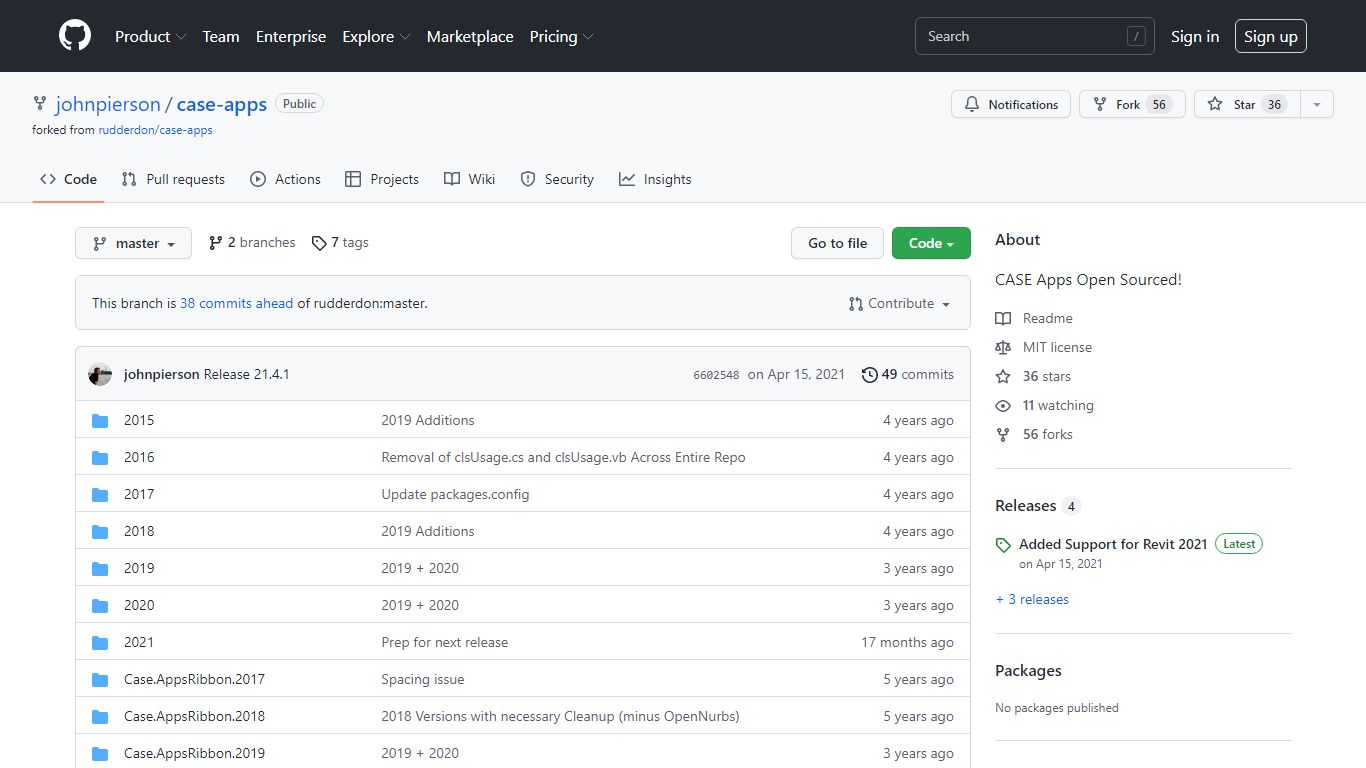Open the rudderdon/case-apps fork source link
1366x768 pixels.
tap(155, 130)
